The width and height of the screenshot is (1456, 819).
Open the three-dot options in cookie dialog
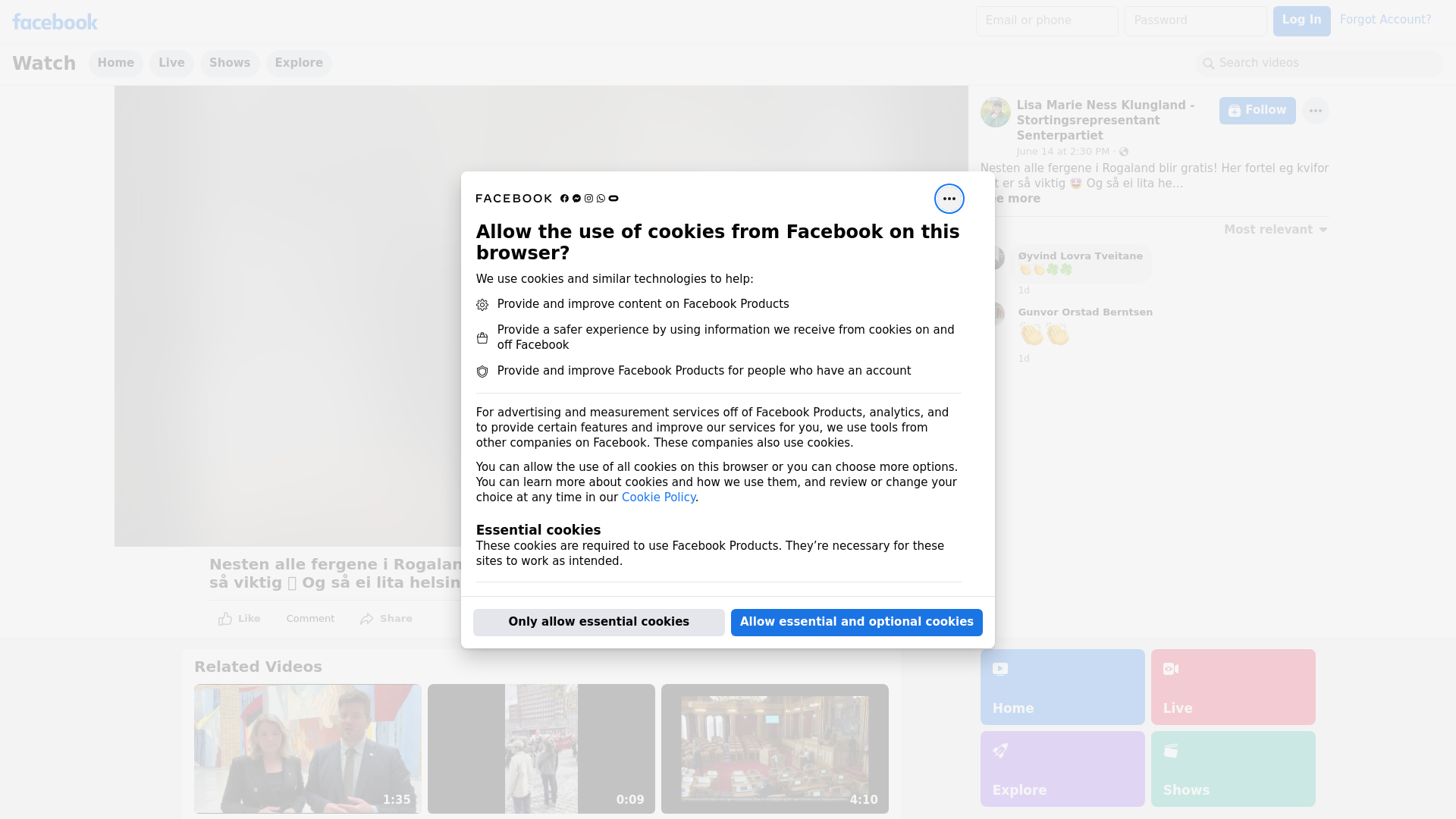click(x=949, y=199)
